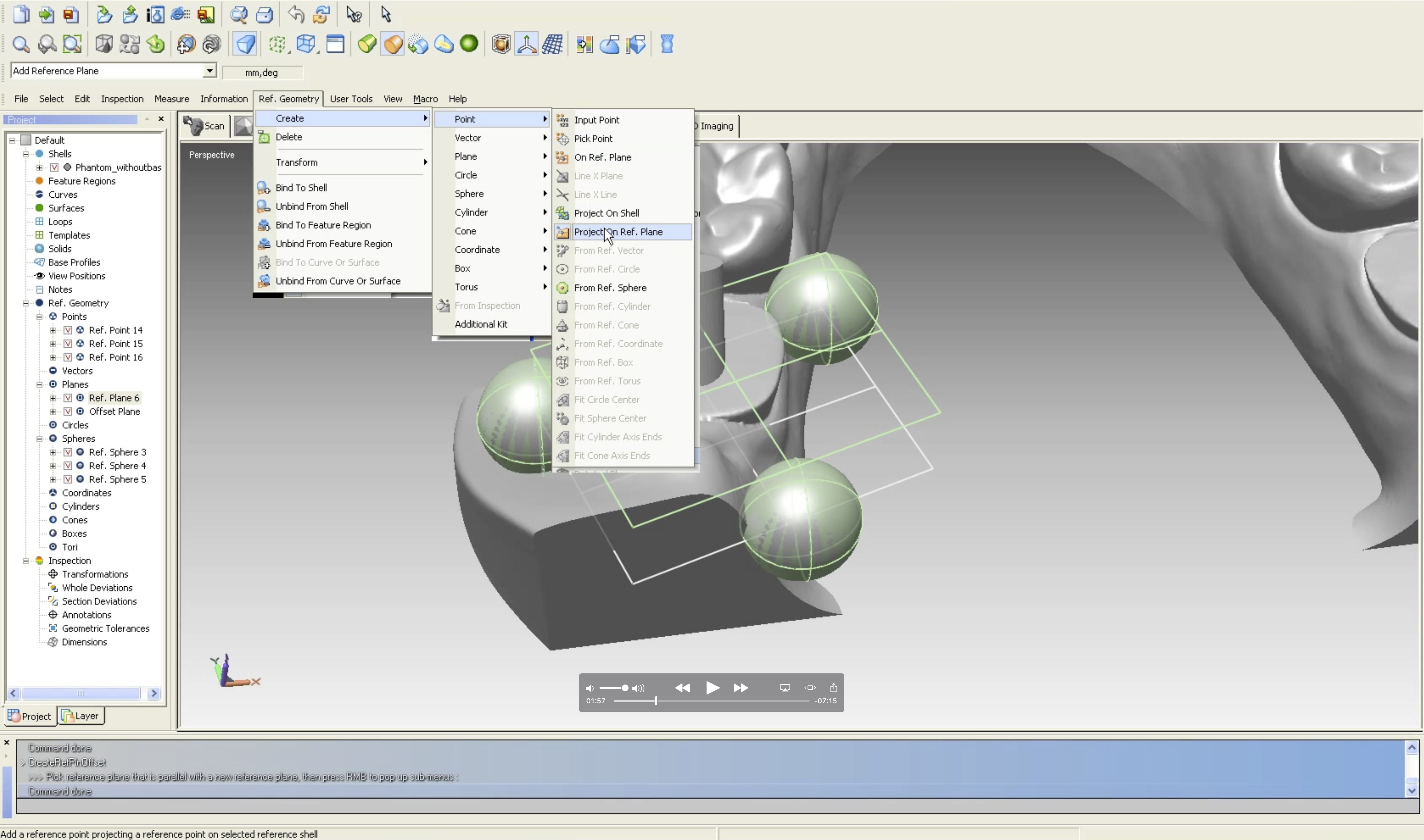Viewport: 1424px width, 840px height.
Task: Open the Add Reference Plane dropdown
Action: point(210,71)
